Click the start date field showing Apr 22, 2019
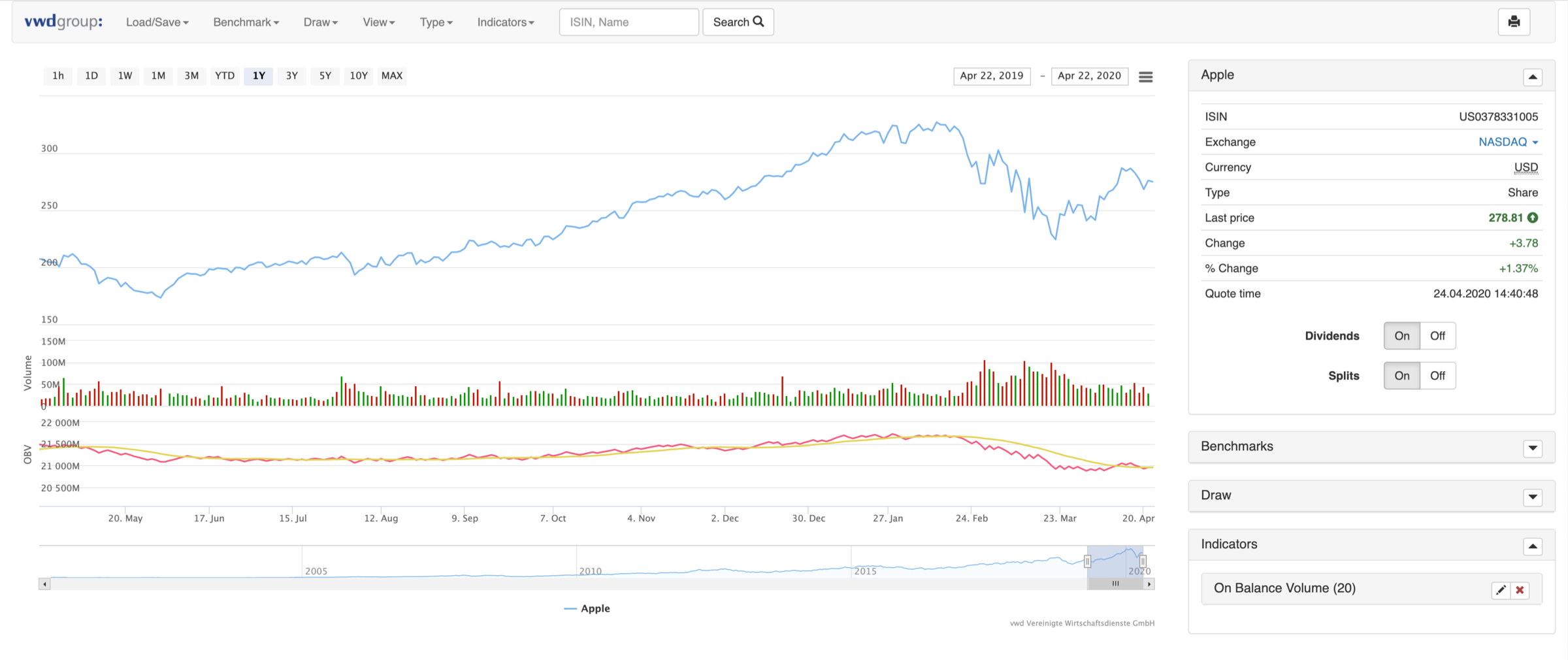This screenshot has height=660, width=1568. point(991,76)
